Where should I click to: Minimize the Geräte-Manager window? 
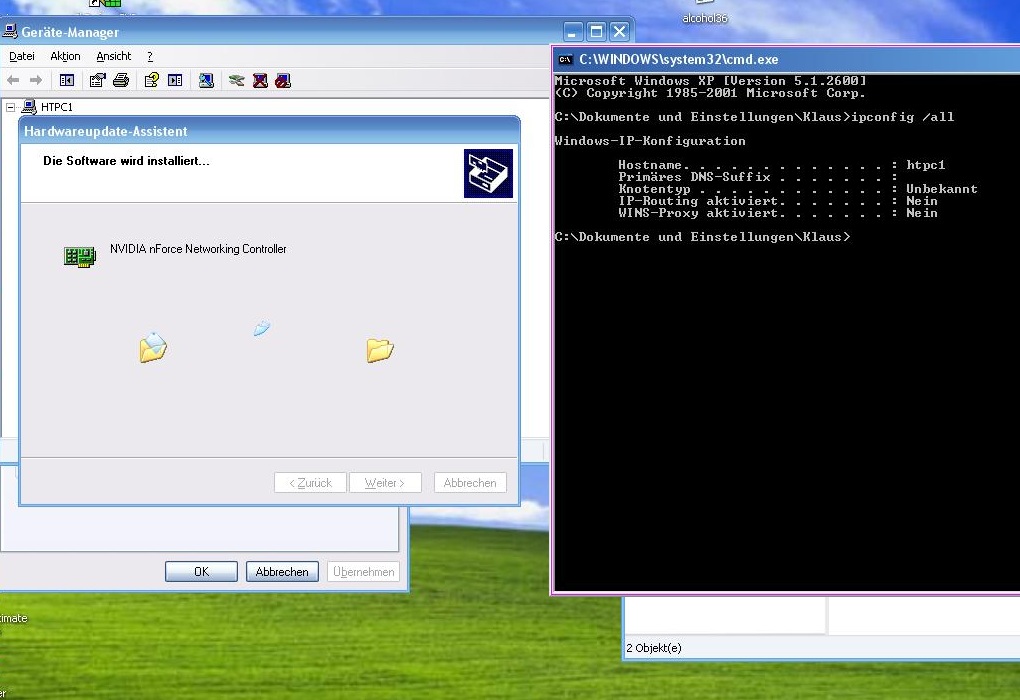572,31
